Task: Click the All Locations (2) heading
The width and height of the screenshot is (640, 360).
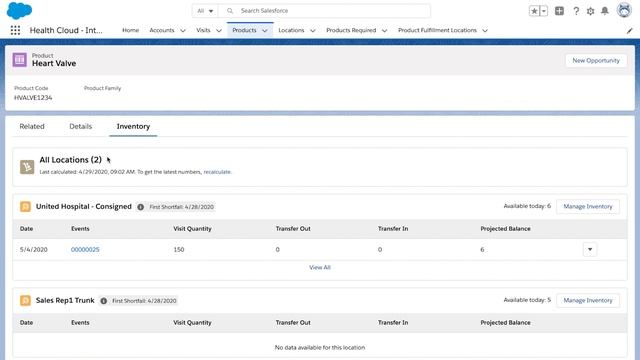Action: [x=71, y=160]
